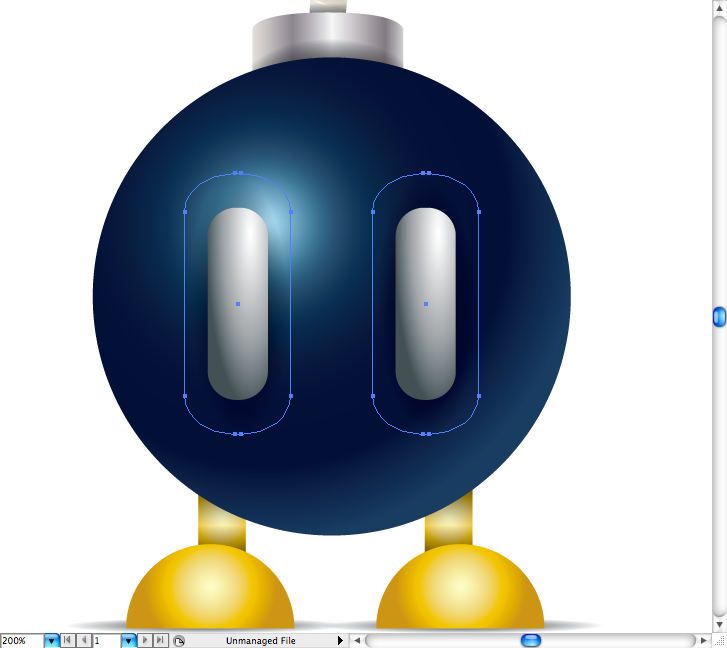Jump to the last artboard

160,640
